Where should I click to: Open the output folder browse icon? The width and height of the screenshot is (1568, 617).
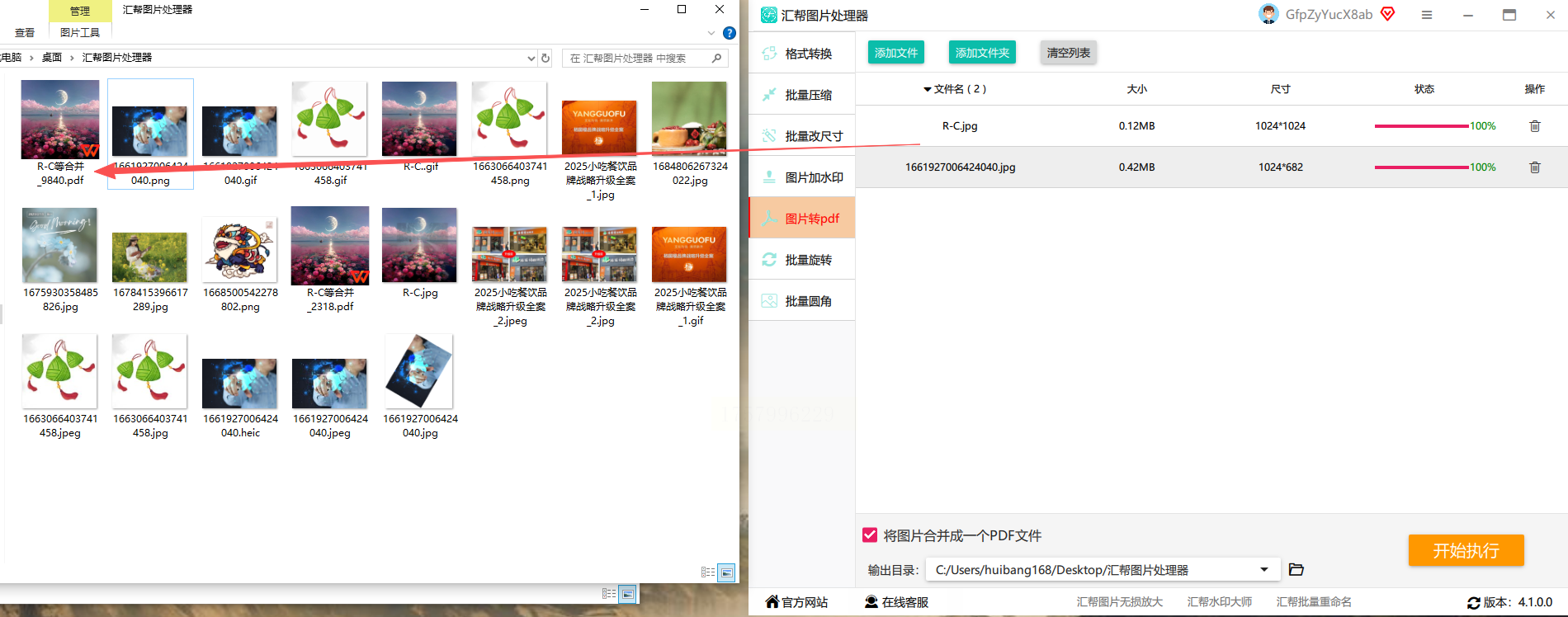pos(1296,569)
